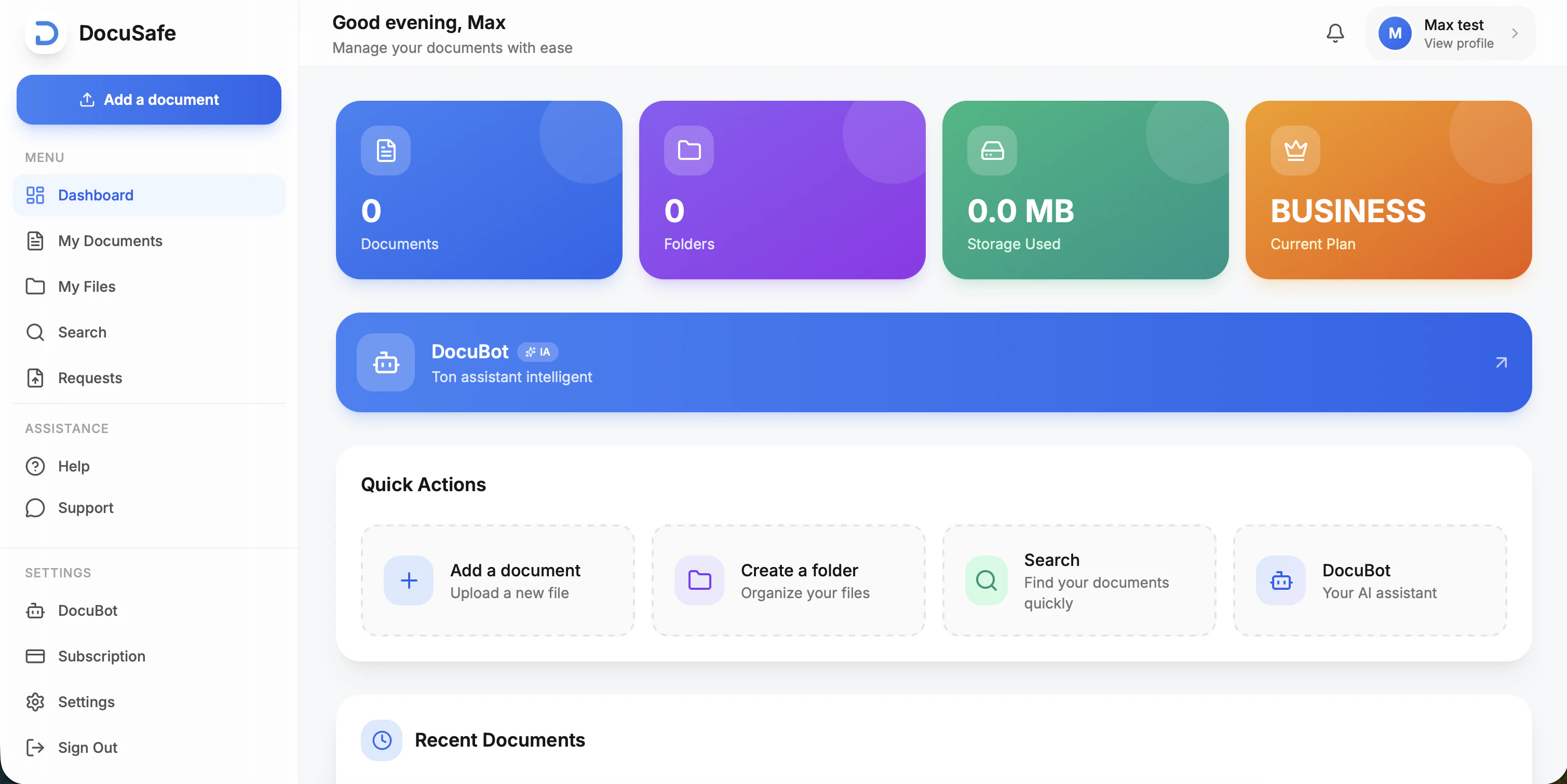Click the notification bell icon
This screenshot has width=1567, height=784.
tap(1334, 33)
